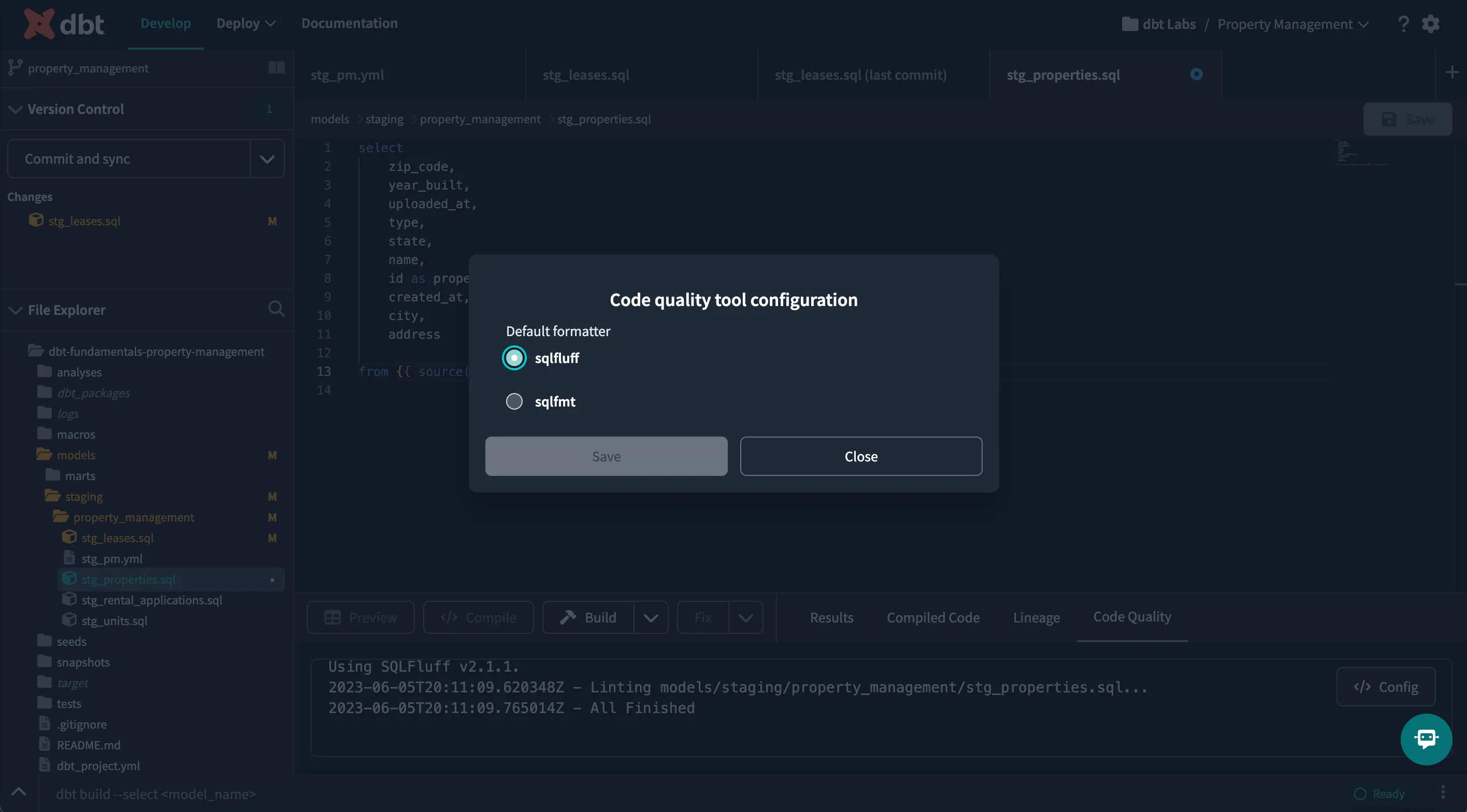Screen dimensions: 1467x812
Task: Click the tests folder icon
Action: [x=45, y=703]
